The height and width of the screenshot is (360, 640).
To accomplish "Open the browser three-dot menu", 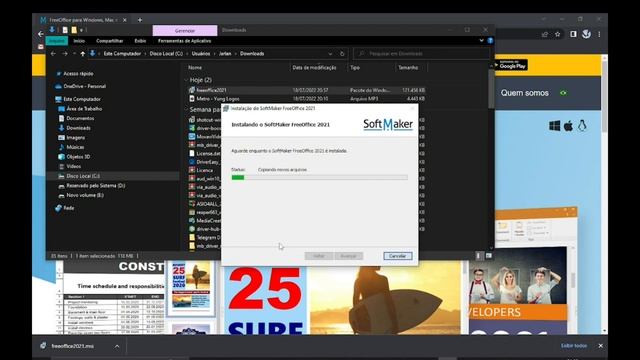I will (x=599, y=34).
